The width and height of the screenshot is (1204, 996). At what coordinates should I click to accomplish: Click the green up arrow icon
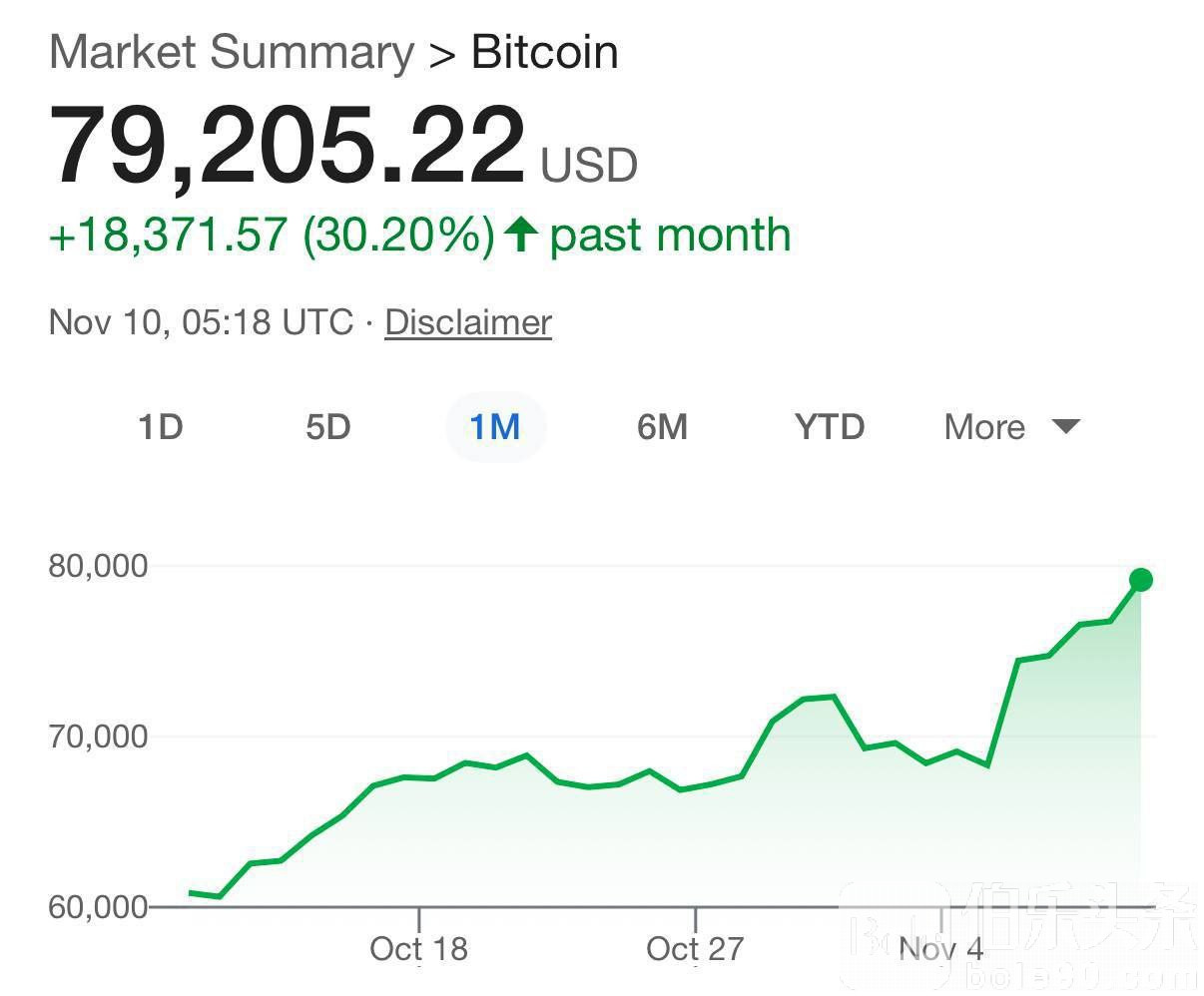[521, 235]
